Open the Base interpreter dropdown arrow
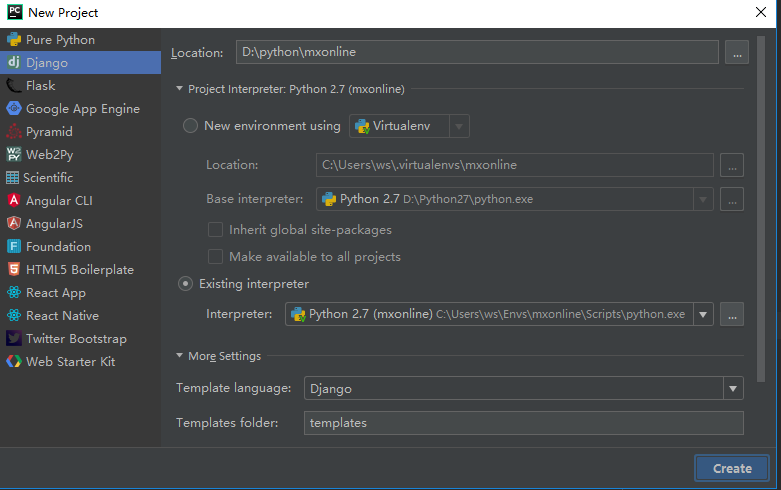781x490 pixels. tap(703, 199)
